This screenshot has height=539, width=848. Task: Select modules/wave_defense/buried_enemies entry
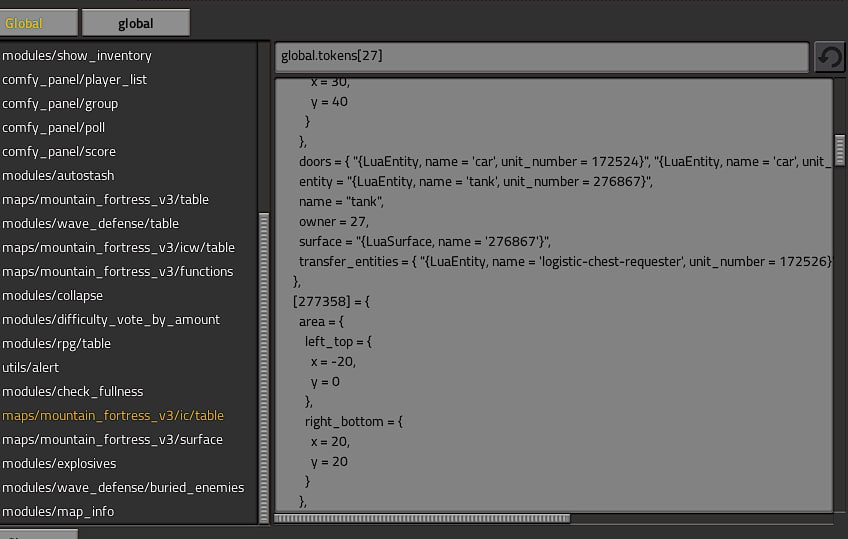(123, 488)
